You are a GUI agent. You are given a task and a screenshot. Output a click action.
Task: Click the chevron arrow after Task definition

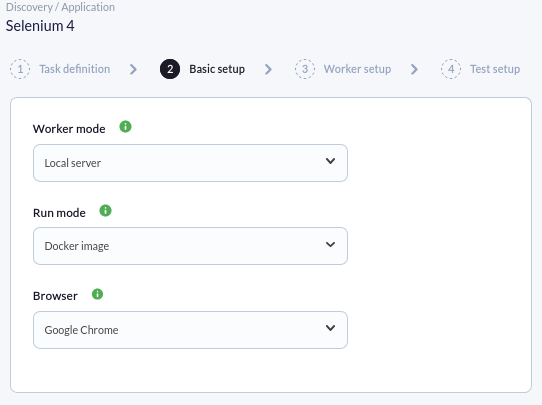tap(133, 69)
